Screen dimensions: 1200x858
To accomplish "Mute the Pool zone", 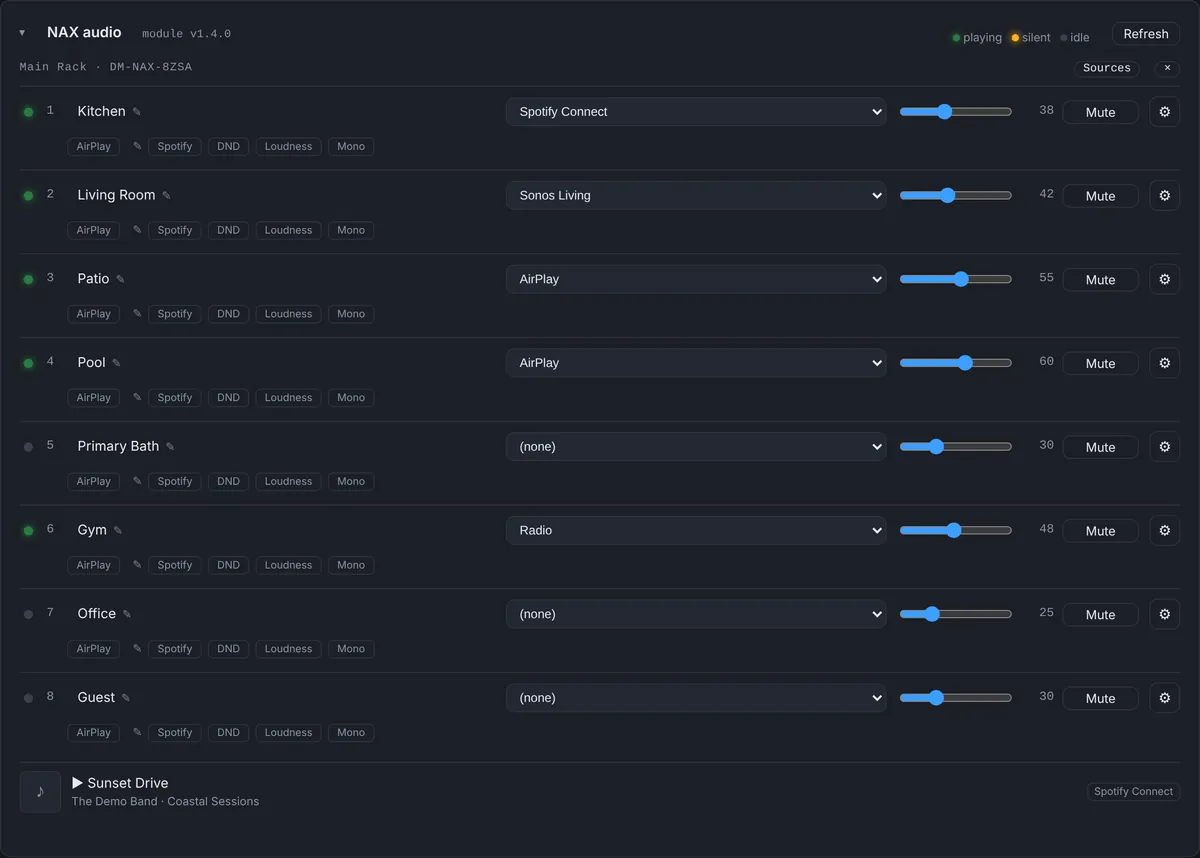I will pos(1100,363).
